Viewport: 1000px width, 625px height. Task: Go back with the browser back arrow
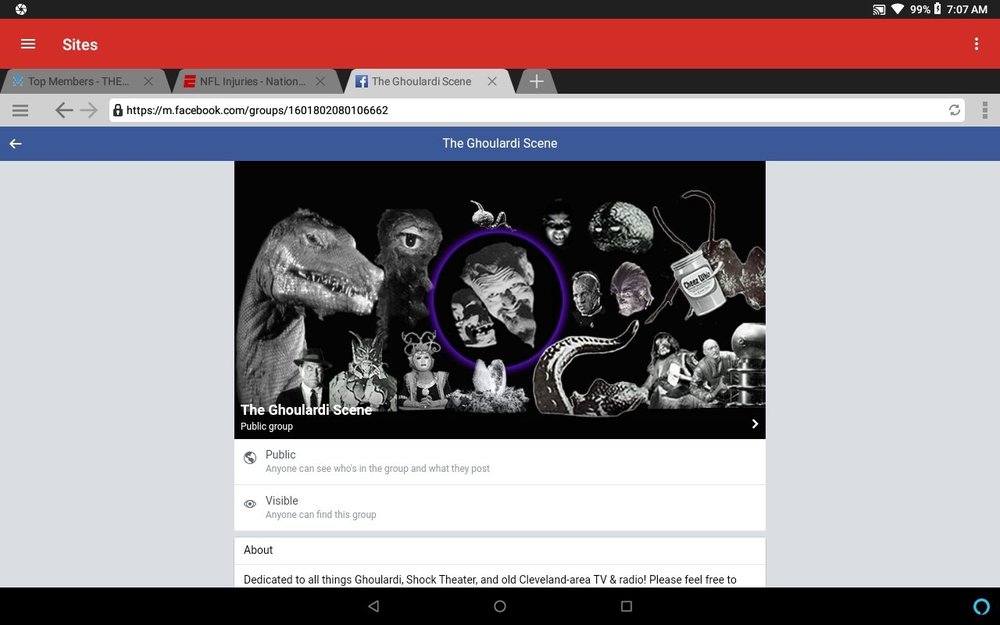63,110
